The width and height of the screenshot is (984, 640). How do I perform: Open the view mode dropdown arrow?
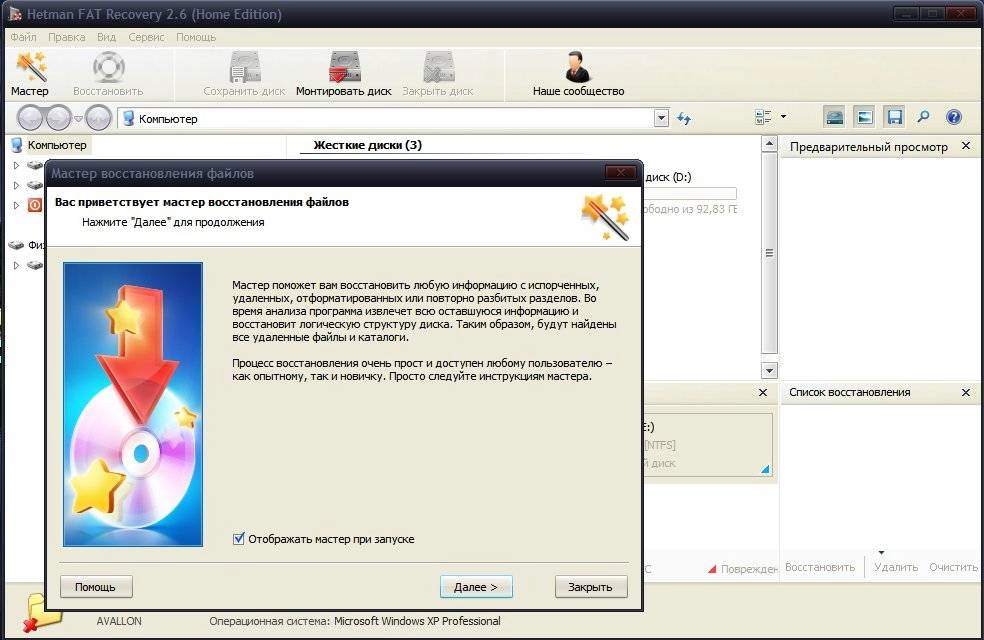[783, 117]
